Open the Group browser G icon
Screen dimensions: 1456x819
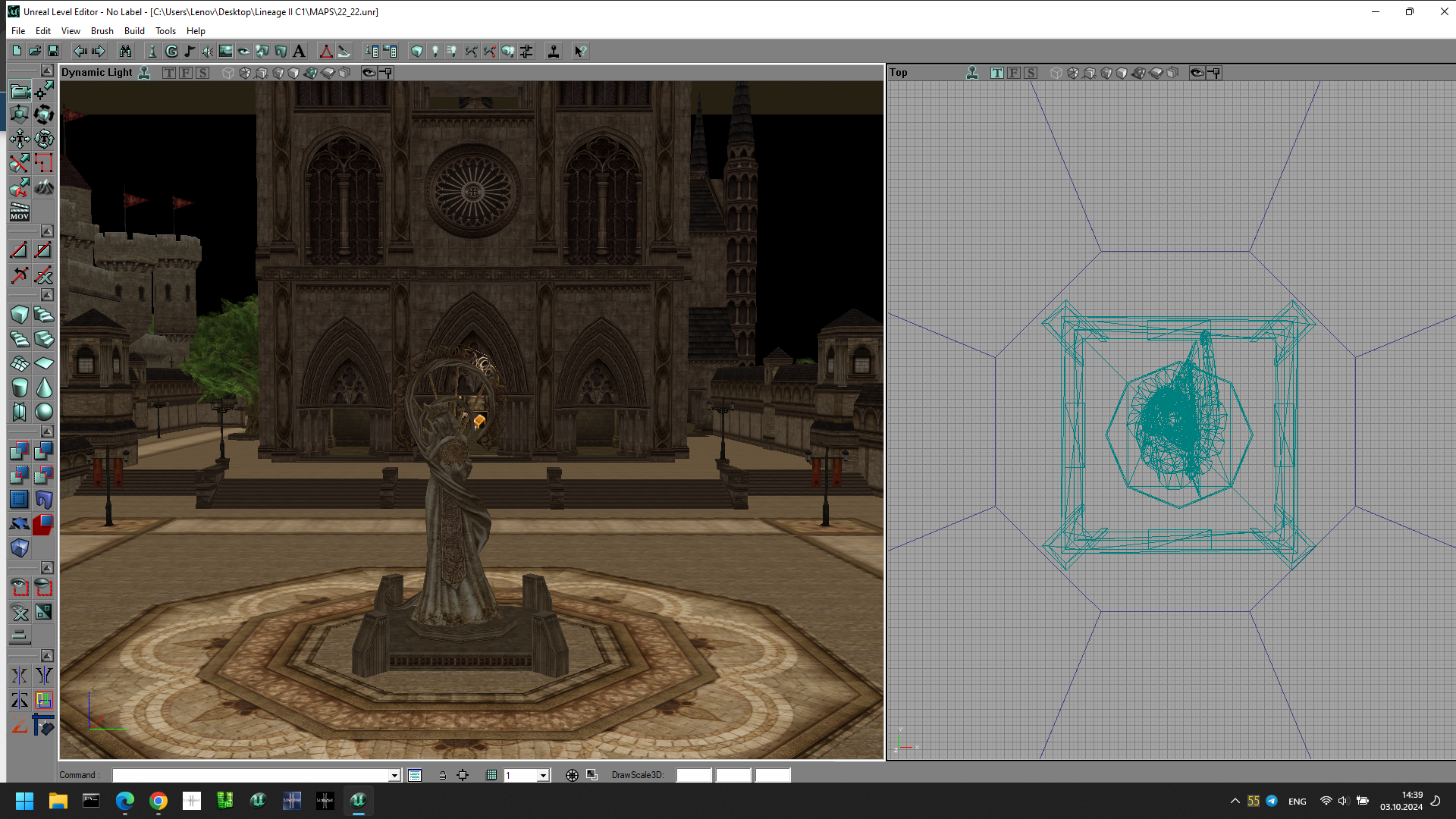[x=171, y=51]
